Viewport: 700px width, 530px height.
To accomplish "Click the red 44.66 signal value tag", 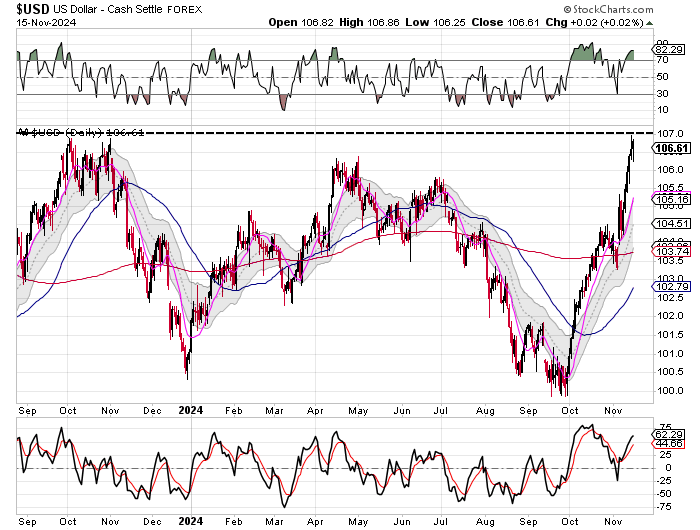I will point(667,442).
